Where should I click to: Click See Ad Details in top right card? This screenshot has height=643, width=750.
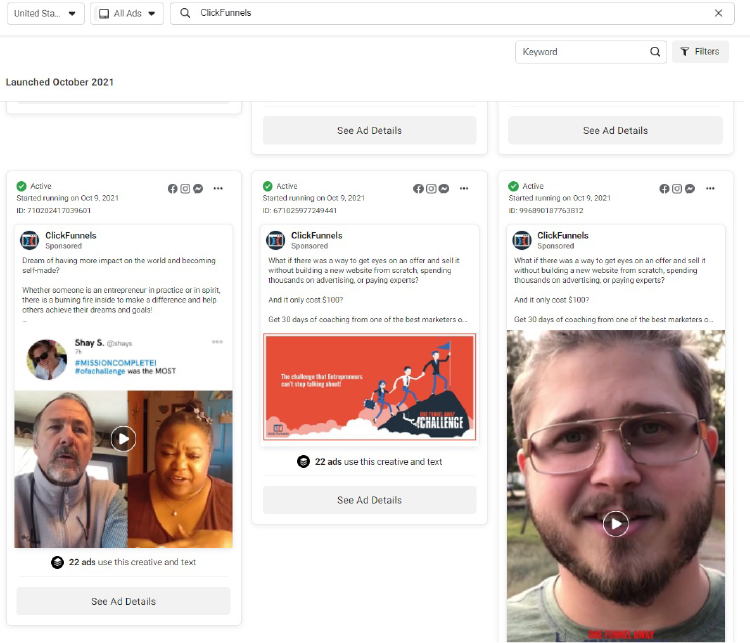[x=615, y=131]
